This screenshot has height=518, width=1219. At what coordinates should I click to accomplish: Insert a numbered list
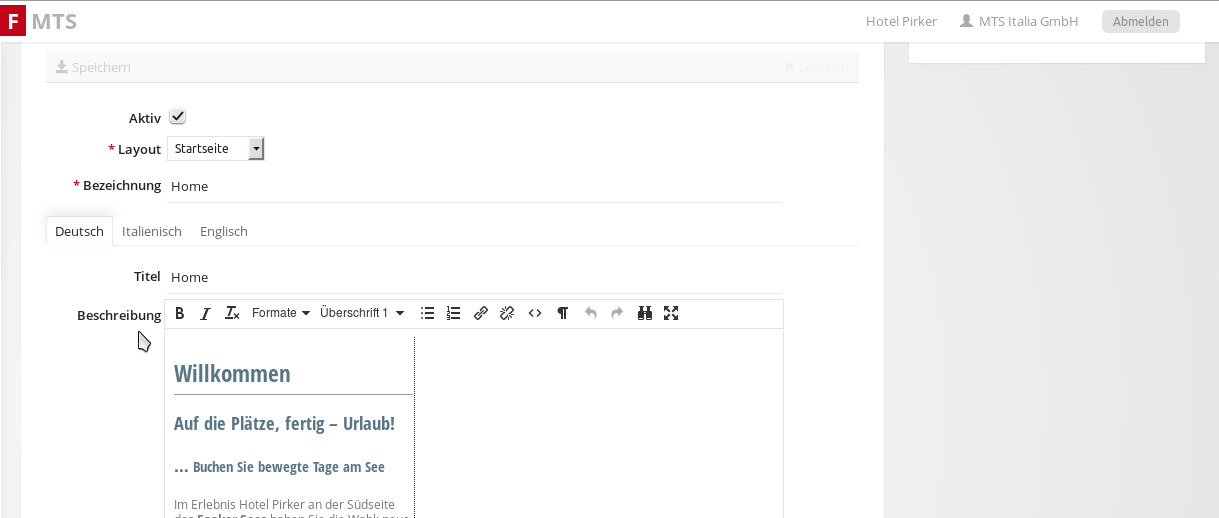pyautogui.click(x=453, y=313)
